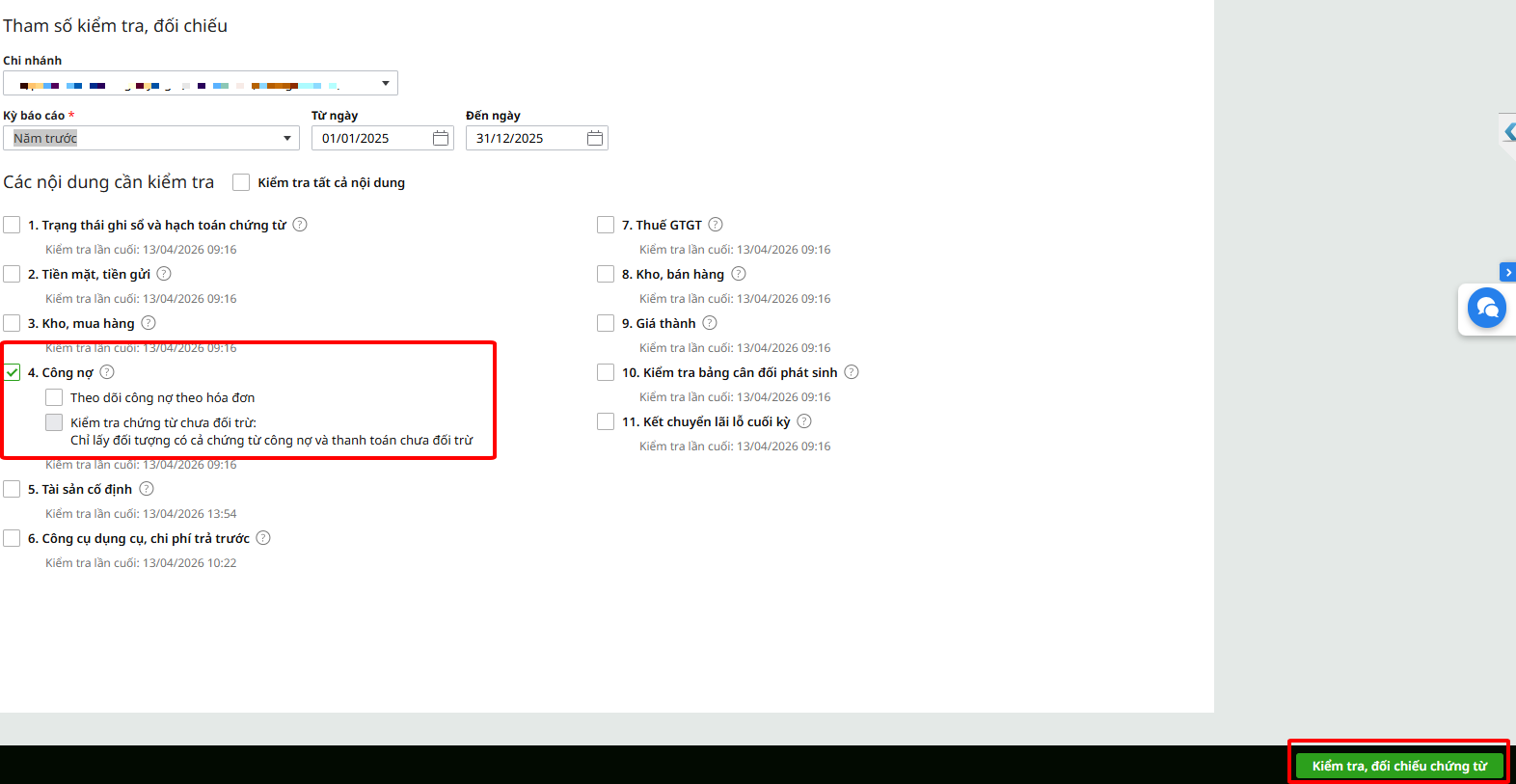Show help for Giá thành
Viewport: 1516px width, 784px height.
click(710, 323)
